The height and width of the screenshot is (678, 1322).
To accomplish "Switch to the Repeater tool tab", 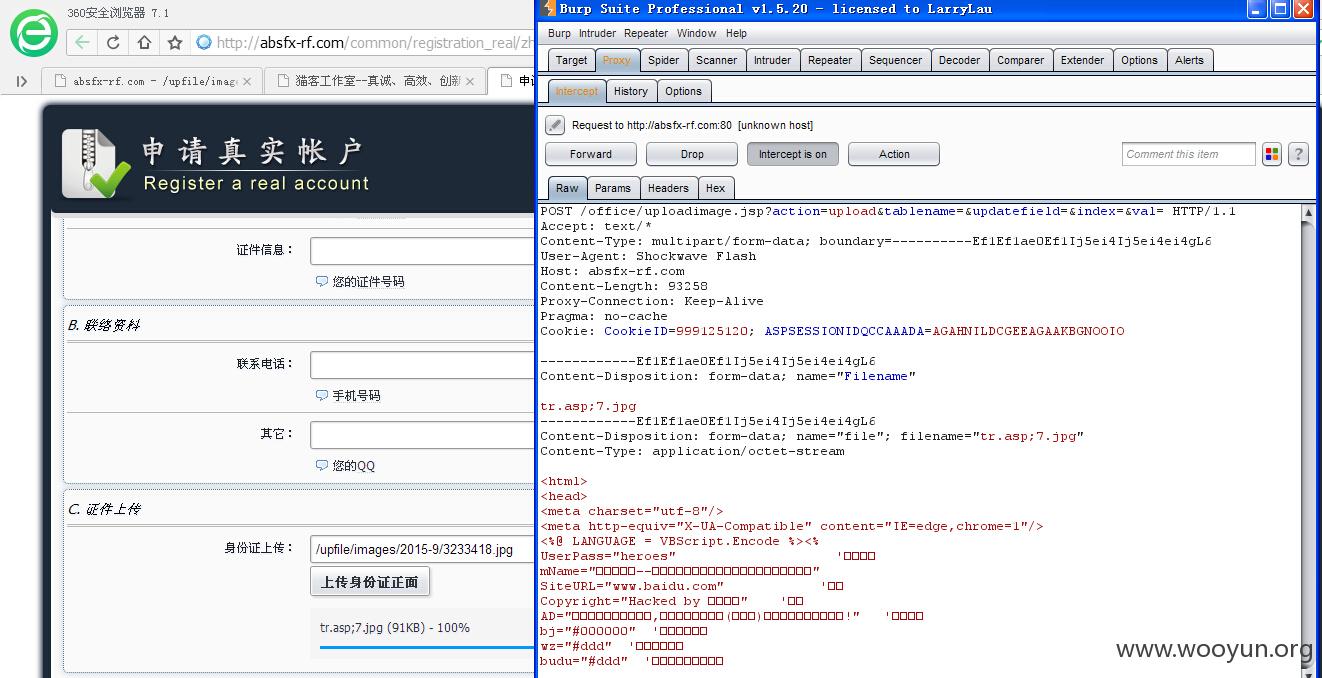I will tap(830, 60).
